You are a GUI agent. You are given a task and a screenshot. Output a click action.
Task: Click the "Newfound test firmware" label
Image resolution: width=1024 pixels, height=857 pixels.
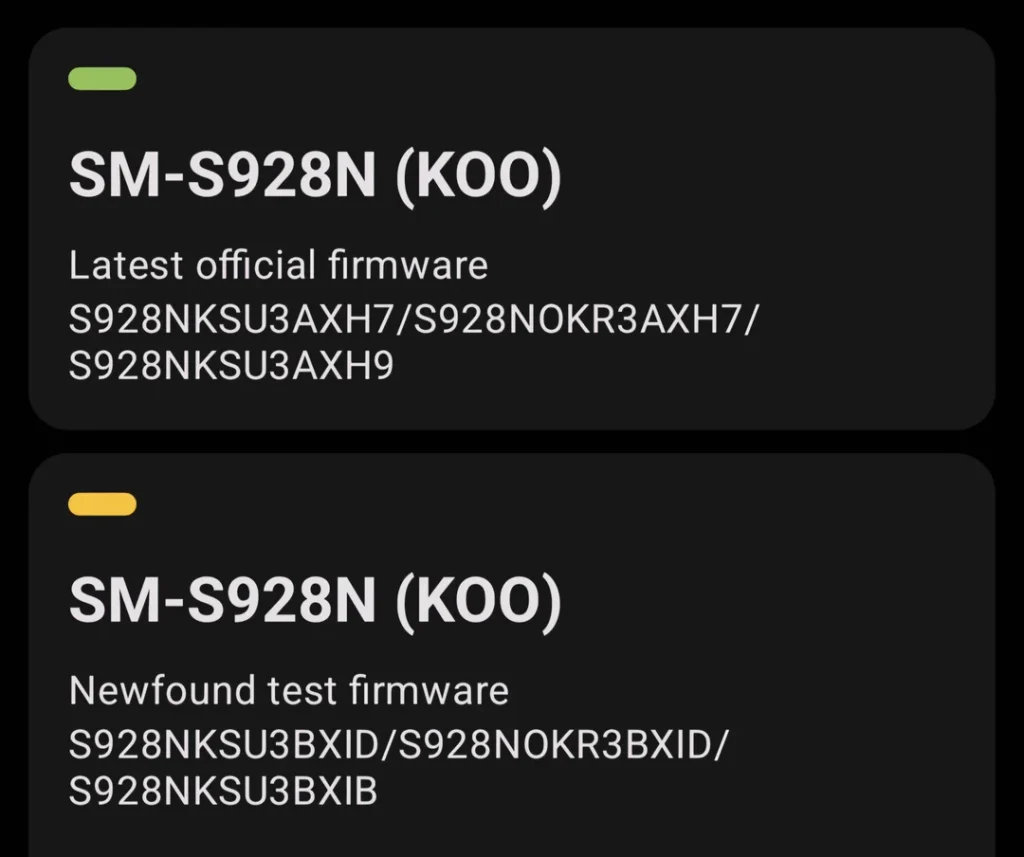pos(288,690)
